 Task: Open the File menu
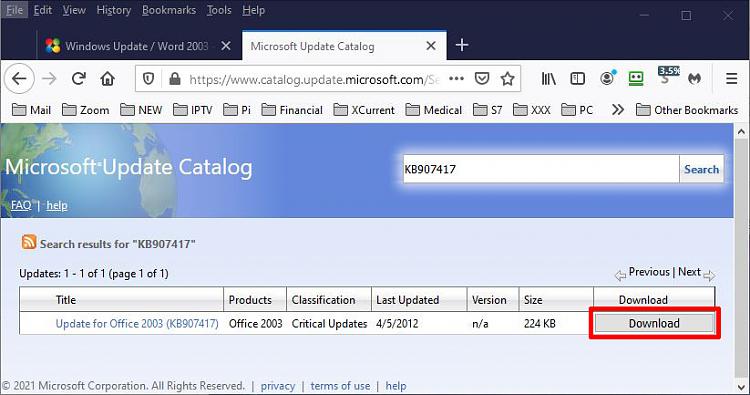tap(14, 10)
